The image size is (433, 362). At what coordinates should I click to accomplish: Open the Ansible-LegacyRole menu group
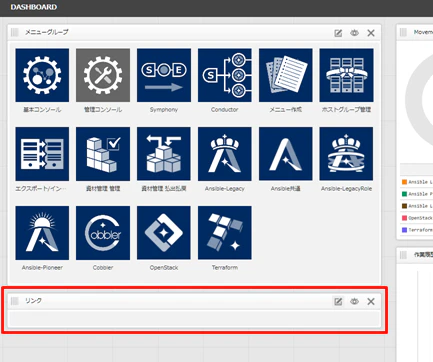tap(346, 154)
